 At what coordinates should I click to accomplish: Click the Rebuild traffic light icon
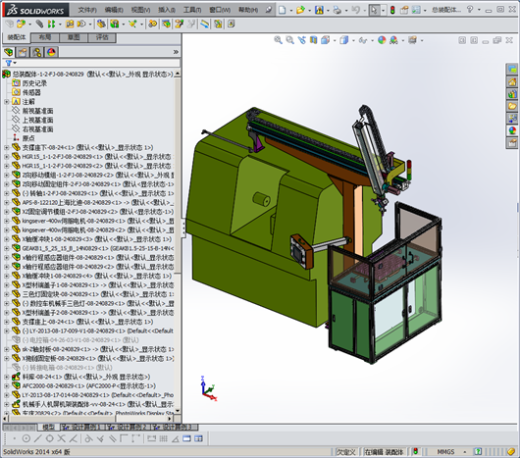point(392,10)
